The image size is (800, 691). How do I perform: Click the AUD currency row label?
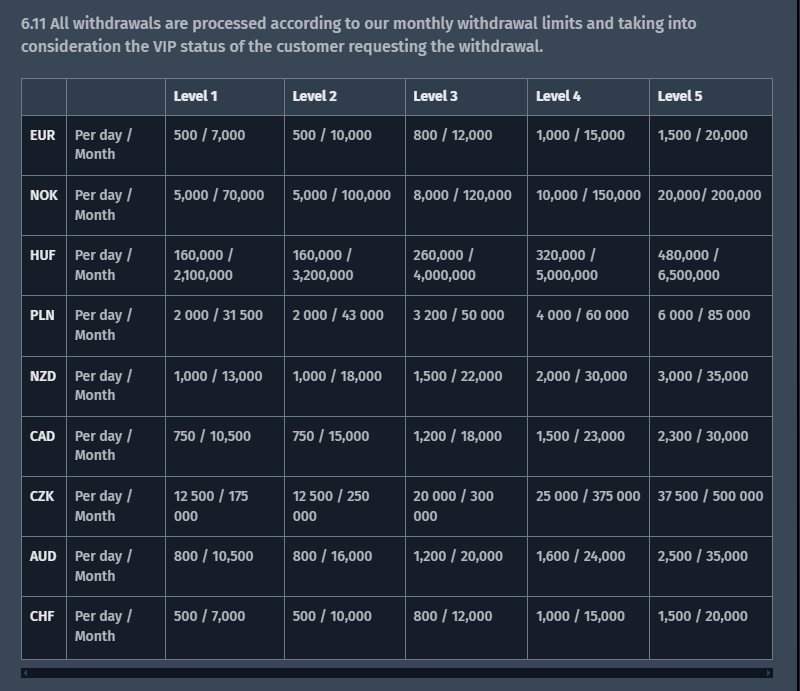43,556
